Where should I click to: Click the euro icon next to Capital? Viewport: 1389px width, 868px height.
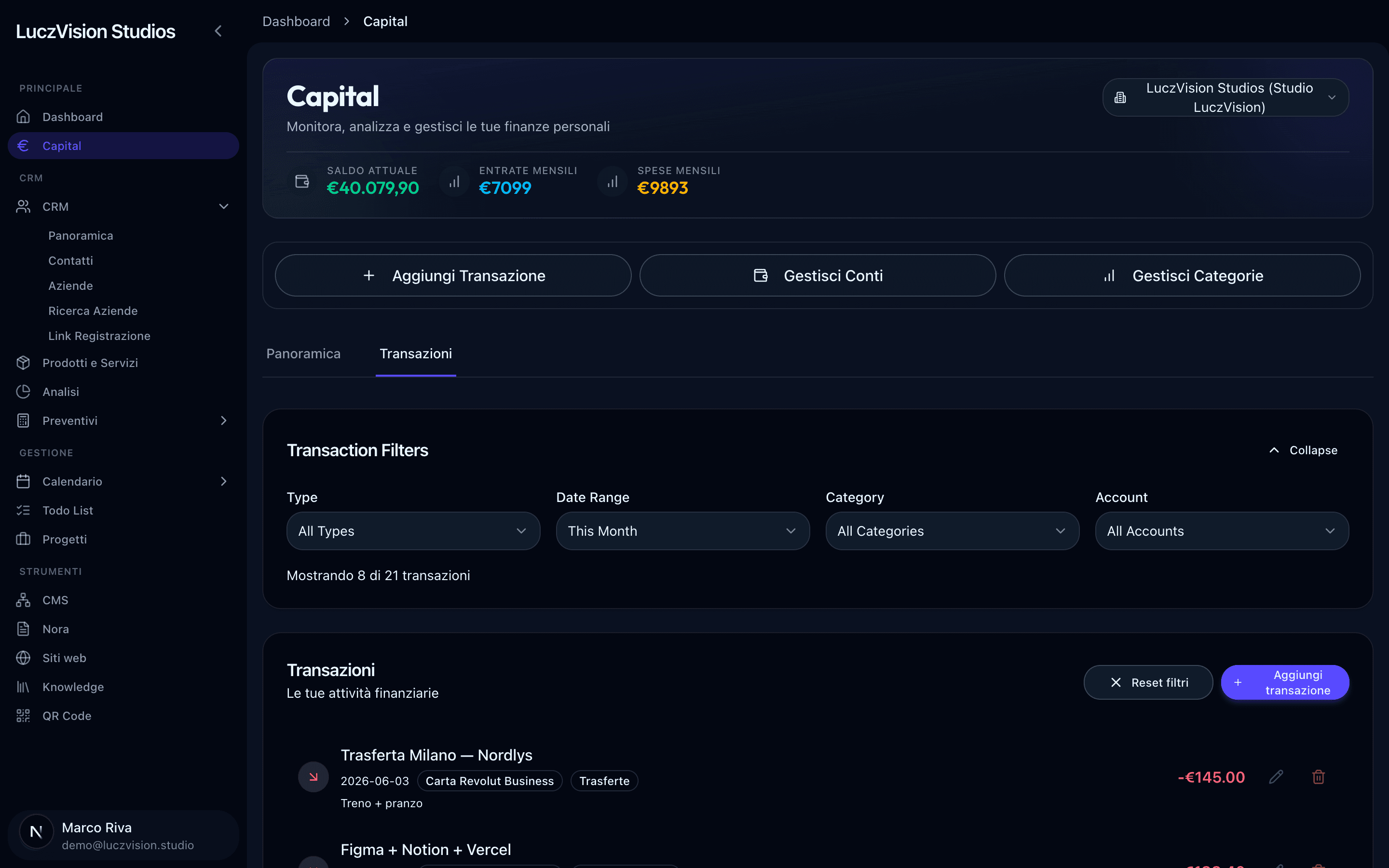[23, 146]
